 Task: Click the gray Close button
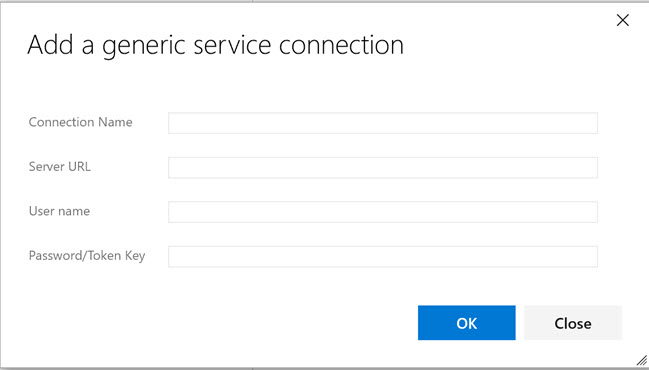pos(573,323)
